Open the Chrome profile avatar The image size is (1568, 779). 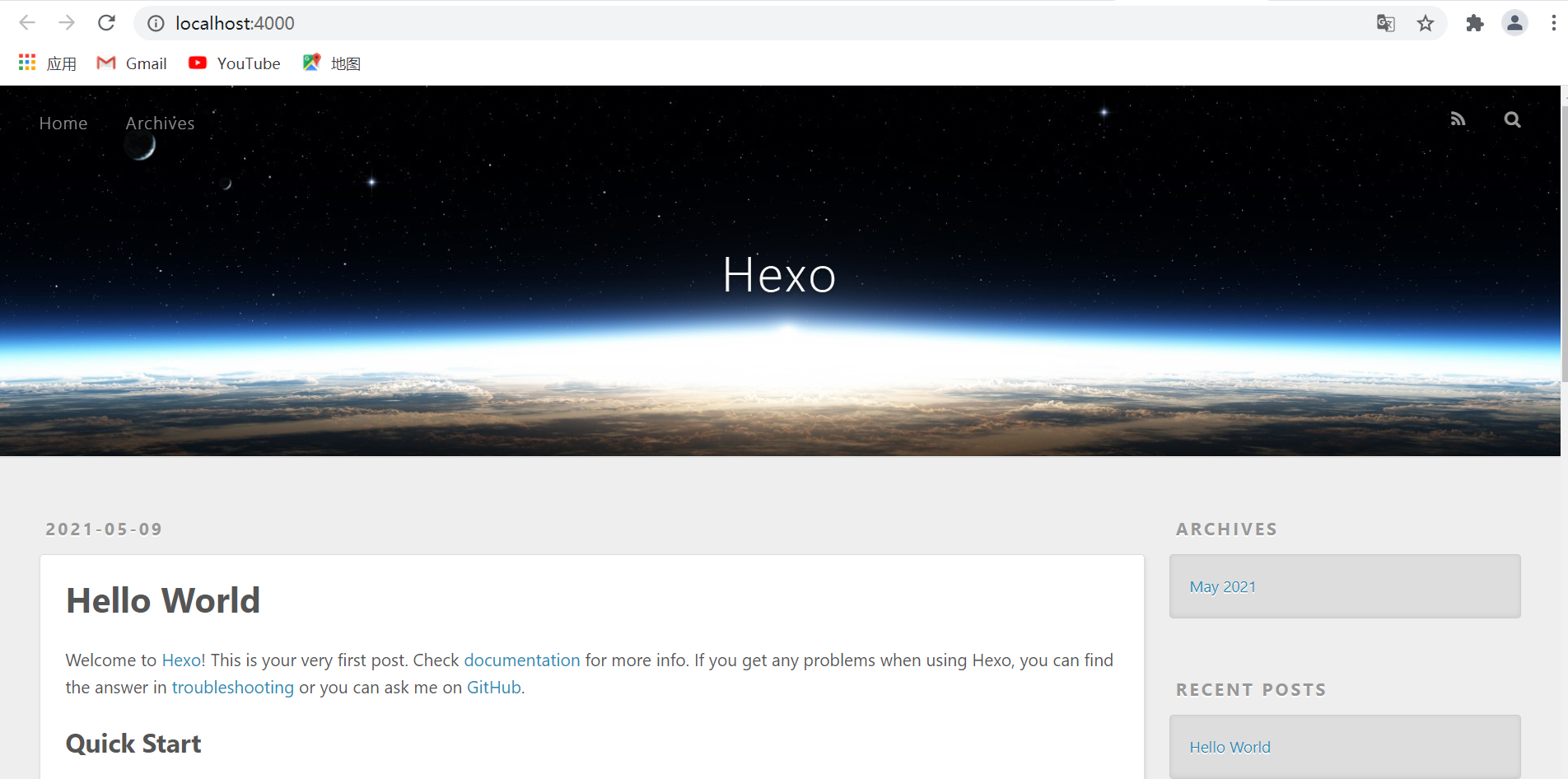(x=1514, y=23)
